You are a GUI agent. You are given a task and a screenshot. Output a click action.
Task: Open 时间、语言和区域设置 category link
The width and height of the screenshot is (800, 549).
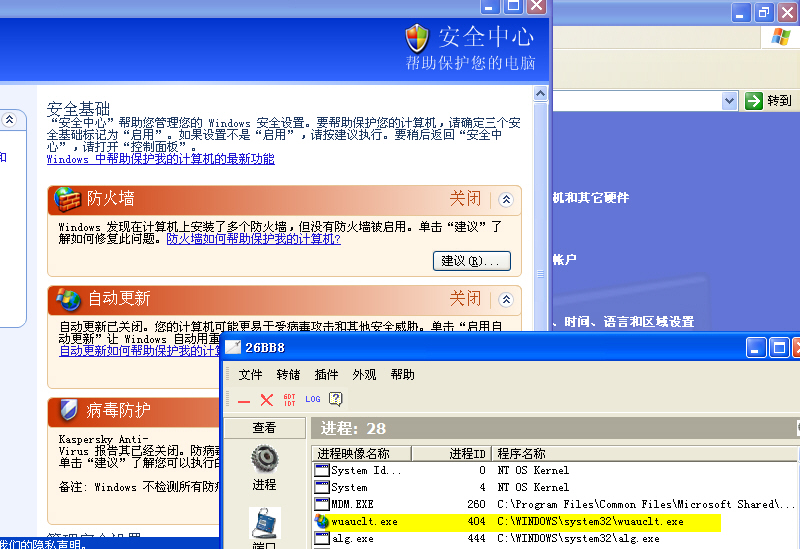tap(629, 321)
